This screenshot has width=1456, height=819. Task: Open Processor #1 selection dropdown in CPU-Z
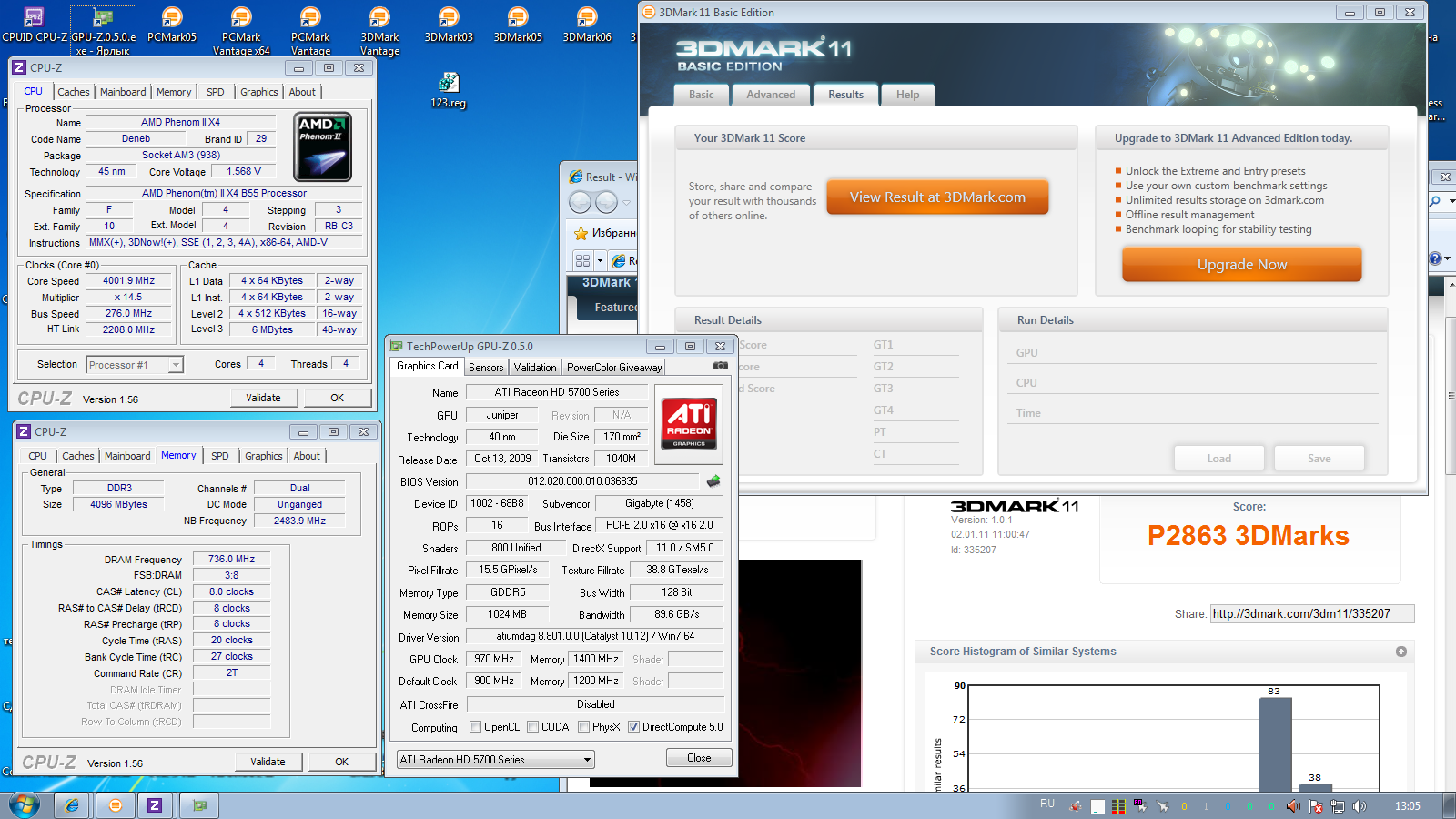(x=135, y=365)
